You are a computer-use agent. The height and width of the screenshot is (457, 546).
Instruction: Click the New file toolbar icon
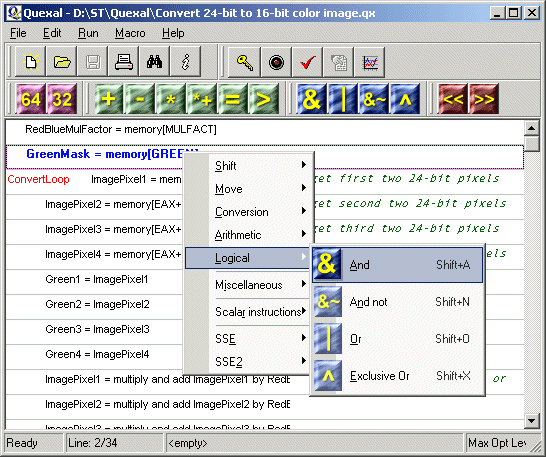31,62
